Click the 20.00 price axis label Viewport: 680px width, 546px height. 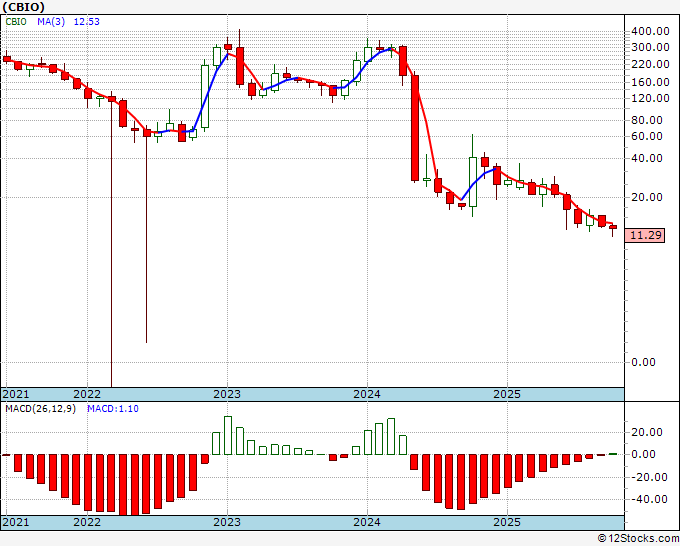[647, 197]
